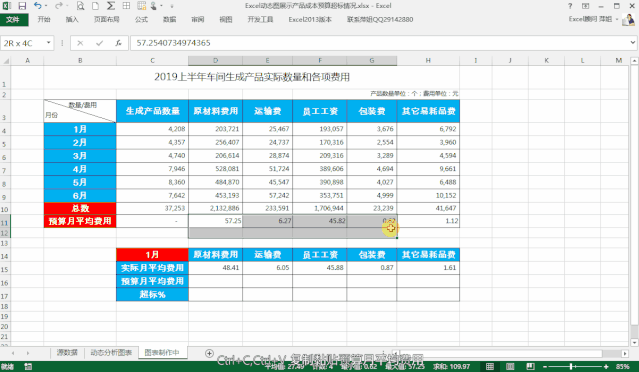Open the Insert Function dialog
The width and height of the screenshot is (639, 372).
click(x=118, y=43)
